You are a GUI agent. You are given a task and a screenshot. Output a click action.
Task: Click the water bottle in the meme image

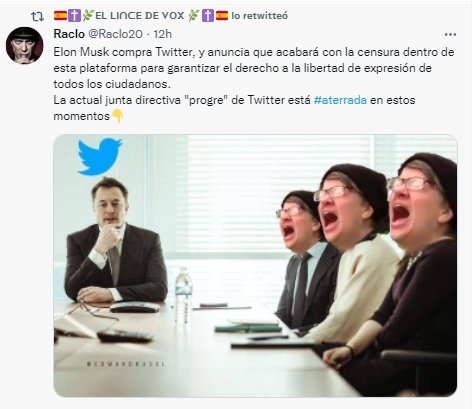click(x=183, y=295)
